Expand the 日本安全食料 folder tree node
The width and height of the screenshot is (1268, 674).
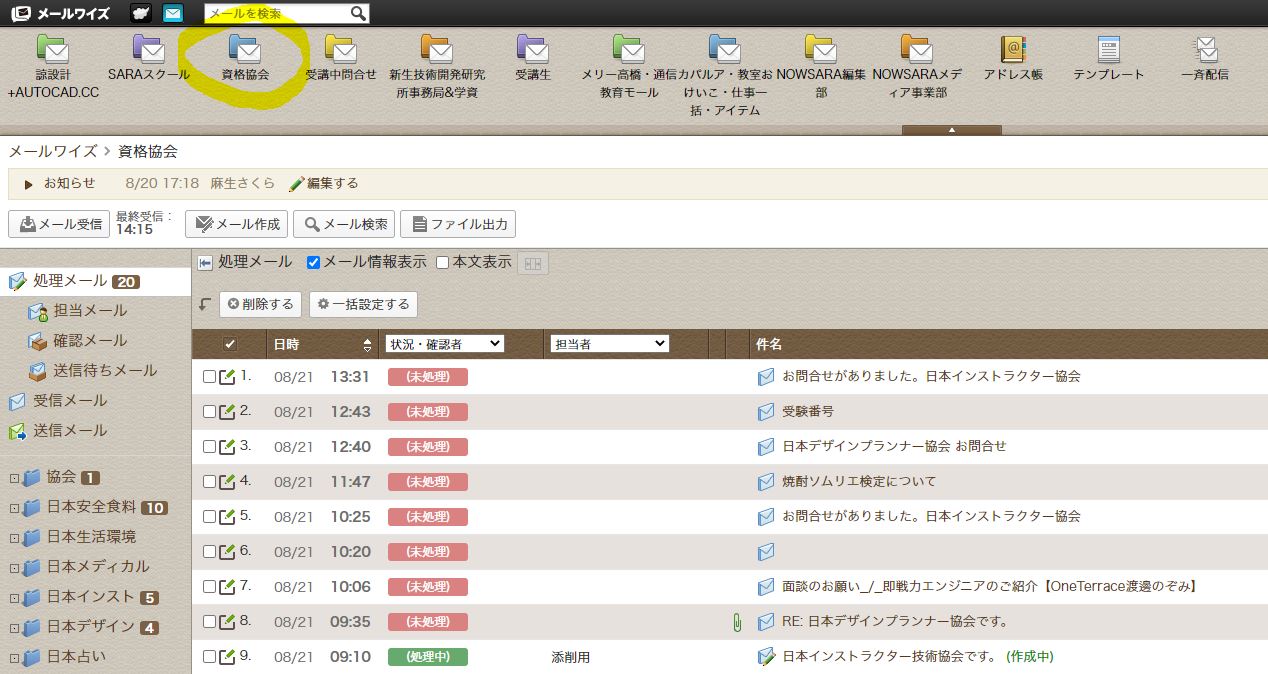click(14, 508)
